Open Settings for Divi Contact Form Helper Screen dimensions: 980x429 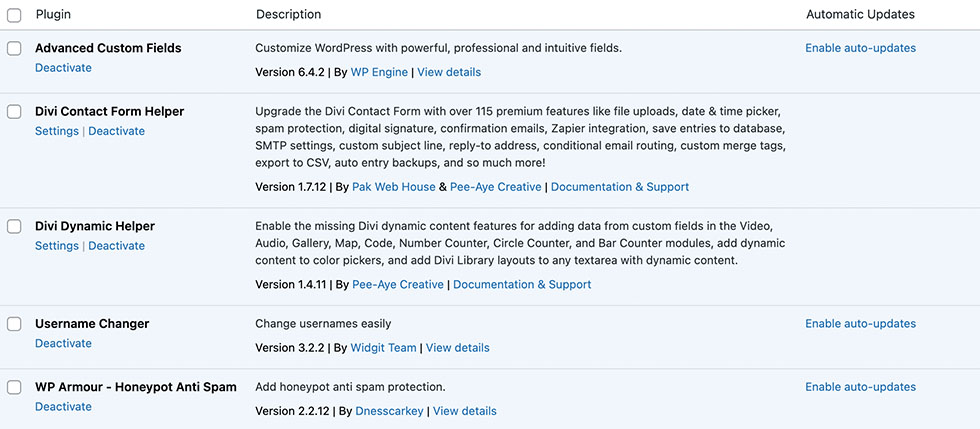(x=57, y=131)
